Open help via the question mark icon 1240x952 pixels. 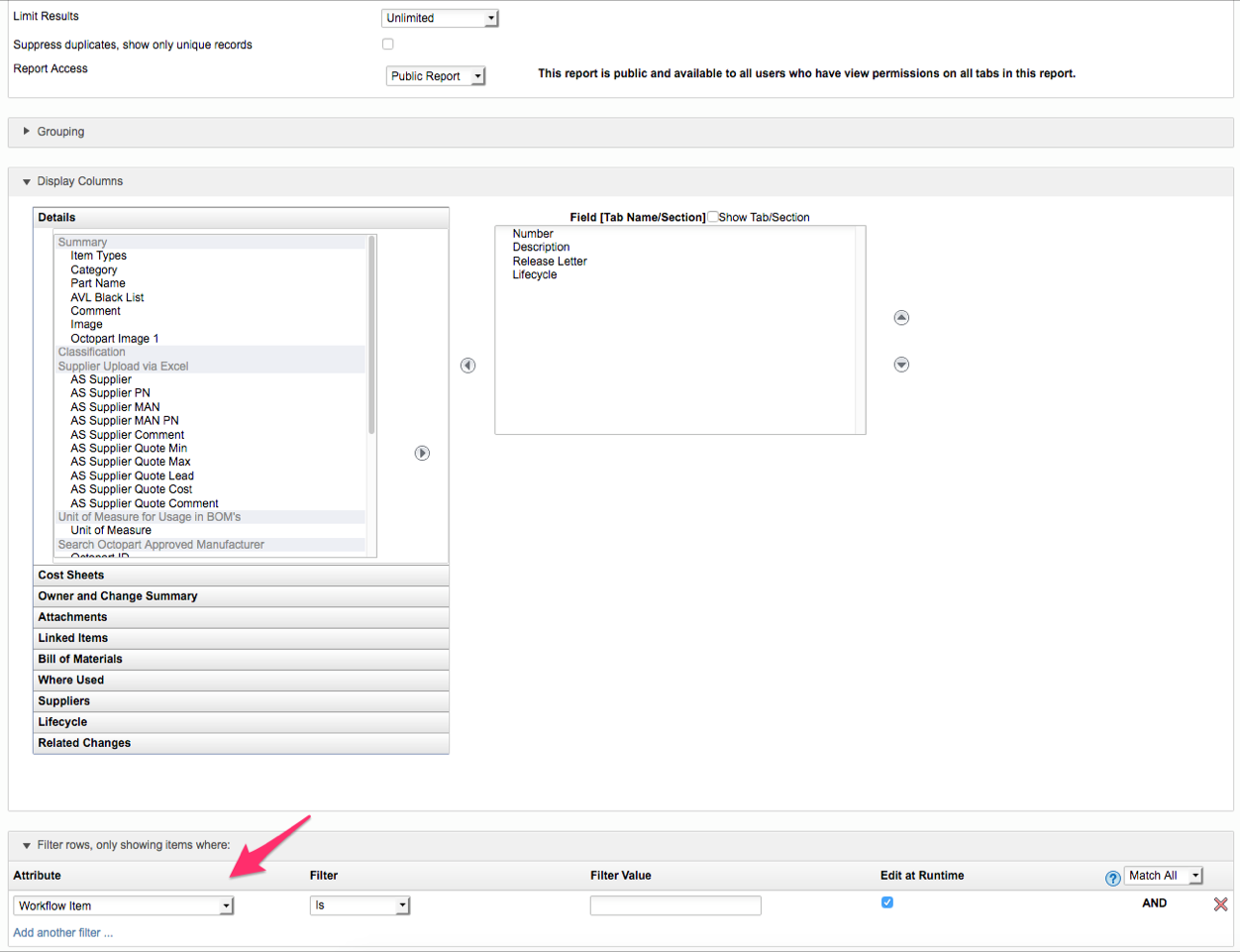coord(1112,876)
